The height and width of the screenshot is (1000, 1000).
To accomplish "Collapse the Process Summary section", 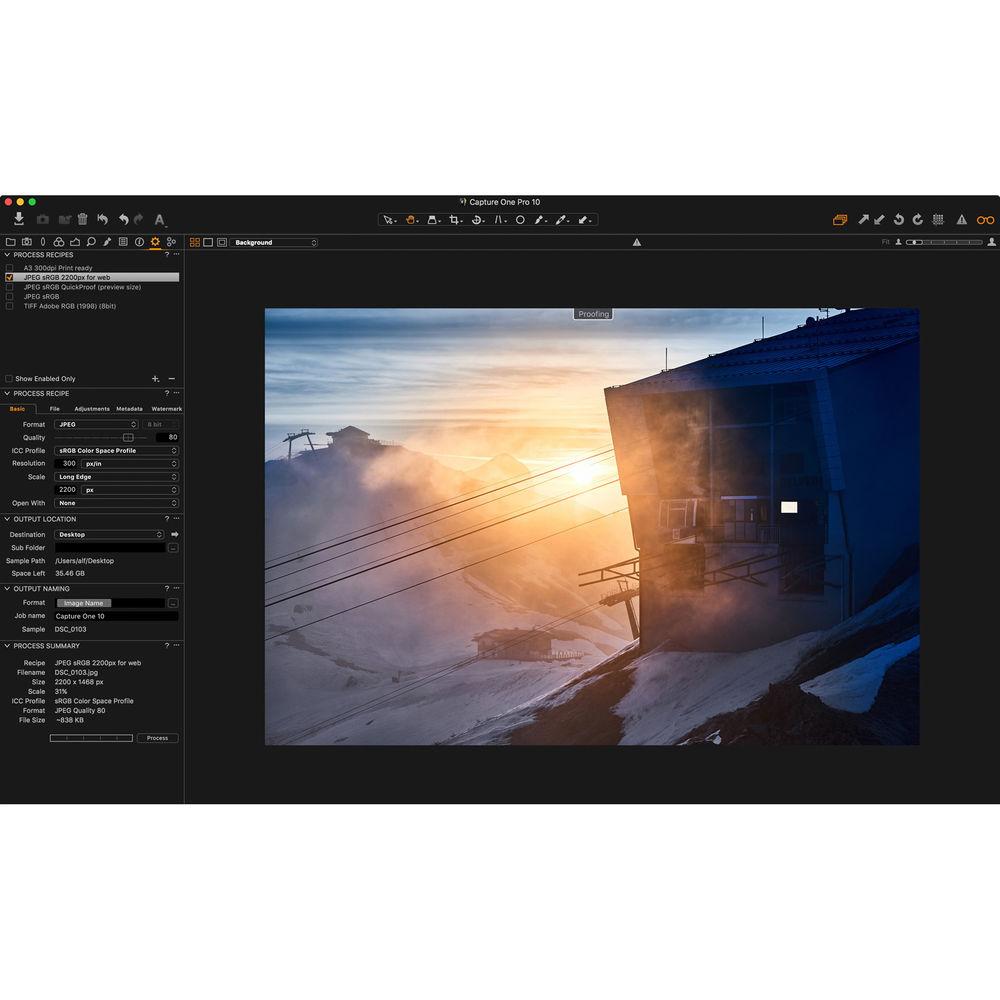I will coord(8,645).
